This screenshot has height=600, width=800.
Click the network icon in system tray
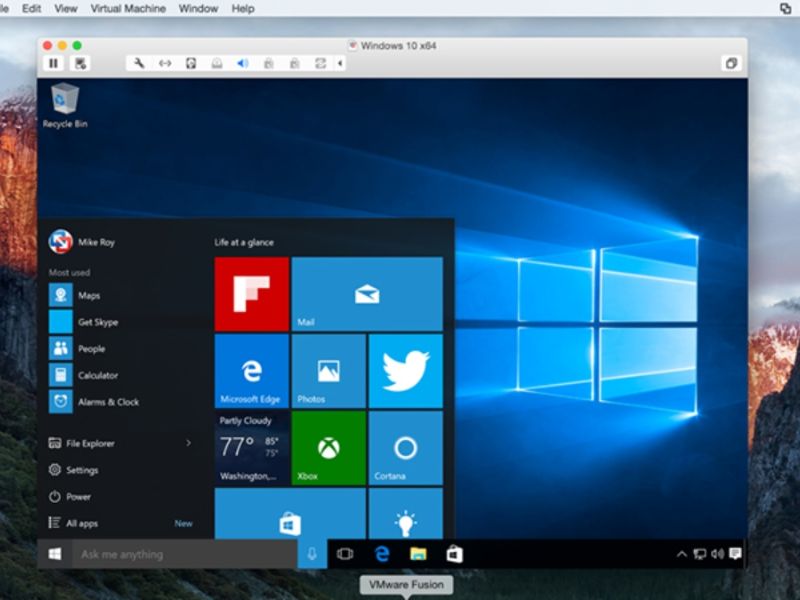[699, 554]
